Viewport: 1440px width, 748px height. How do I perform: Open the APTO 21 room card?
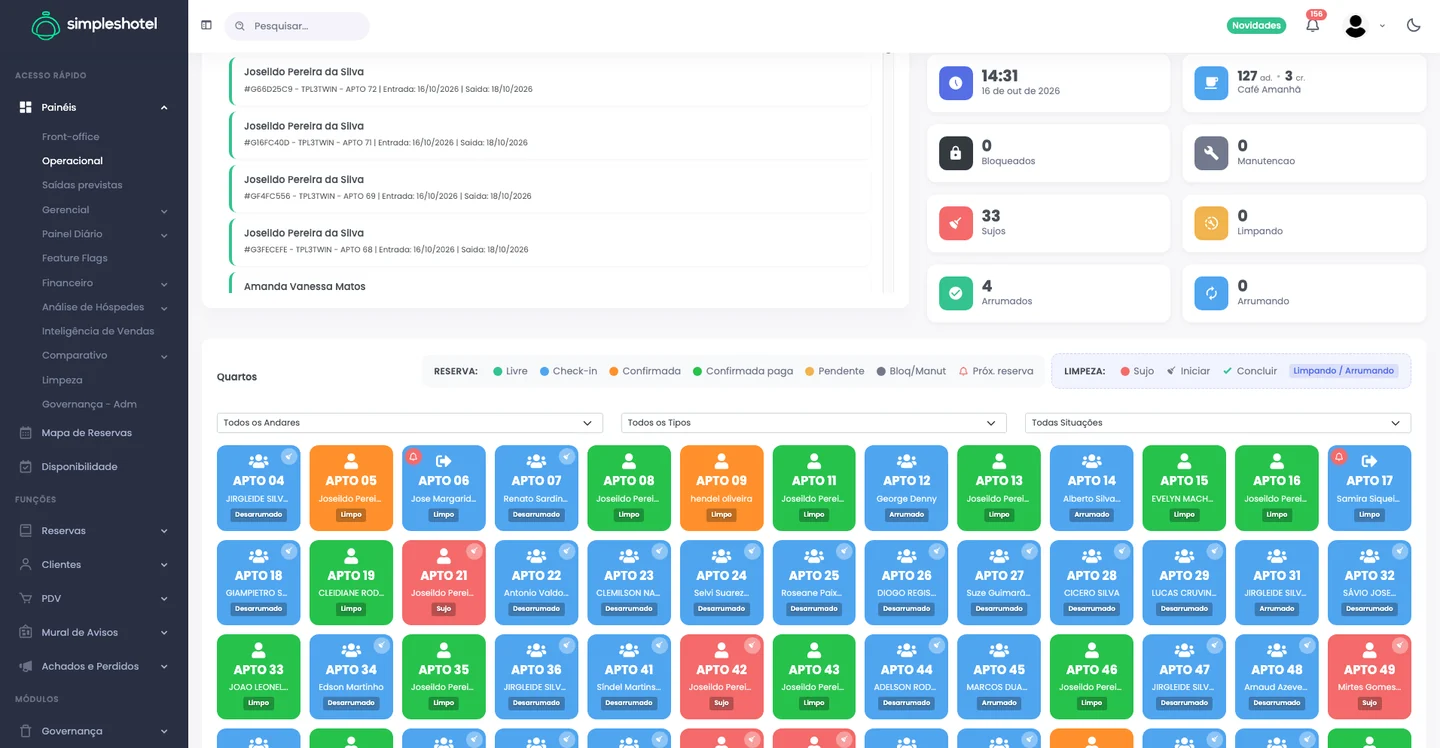coord(444,582)
